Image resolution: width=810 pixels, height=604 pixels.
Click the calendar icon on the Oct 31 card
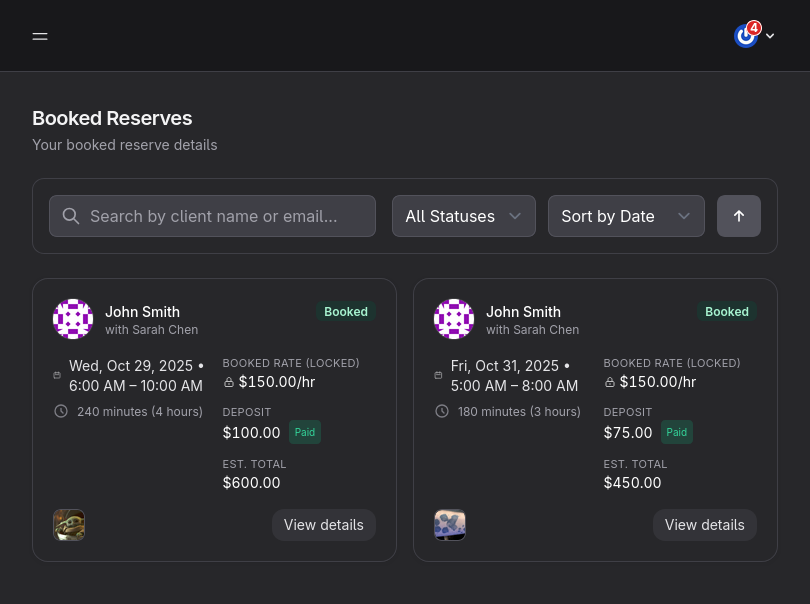click(438, 375)
